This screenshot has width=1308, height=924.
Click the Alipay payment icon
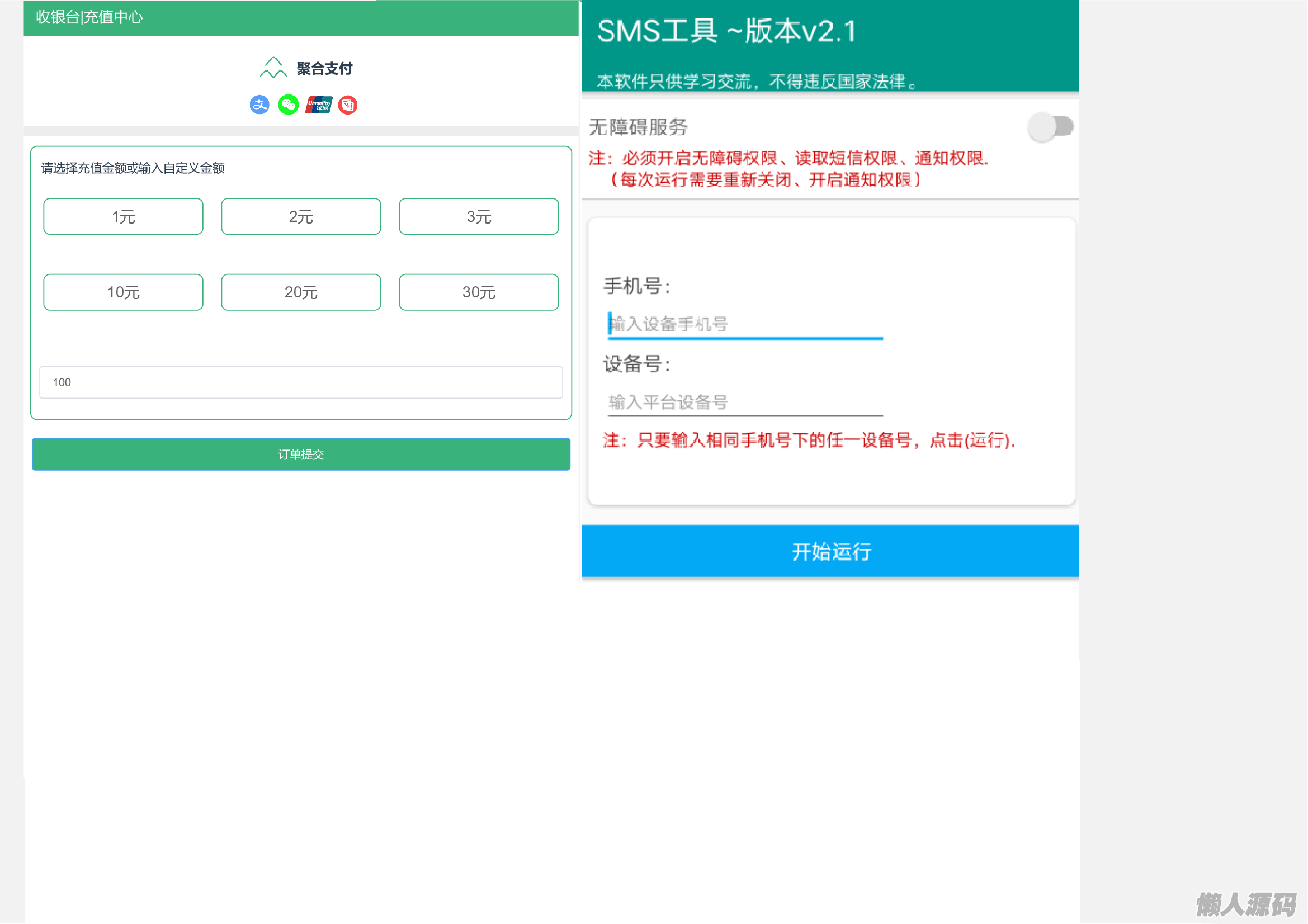click(x=259, y=105)
